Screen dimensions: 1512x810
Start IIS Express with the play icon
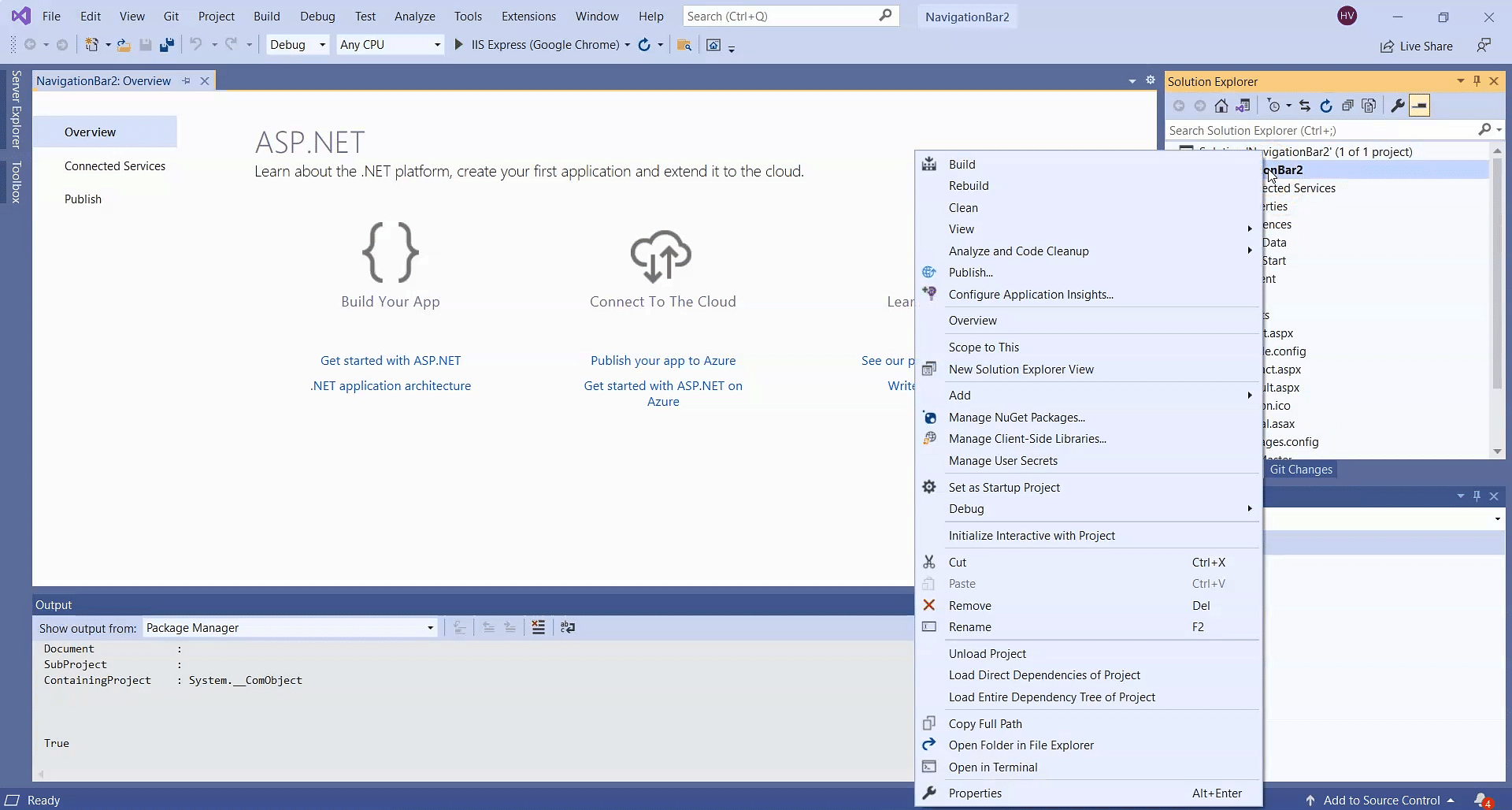tap(458, 45)
